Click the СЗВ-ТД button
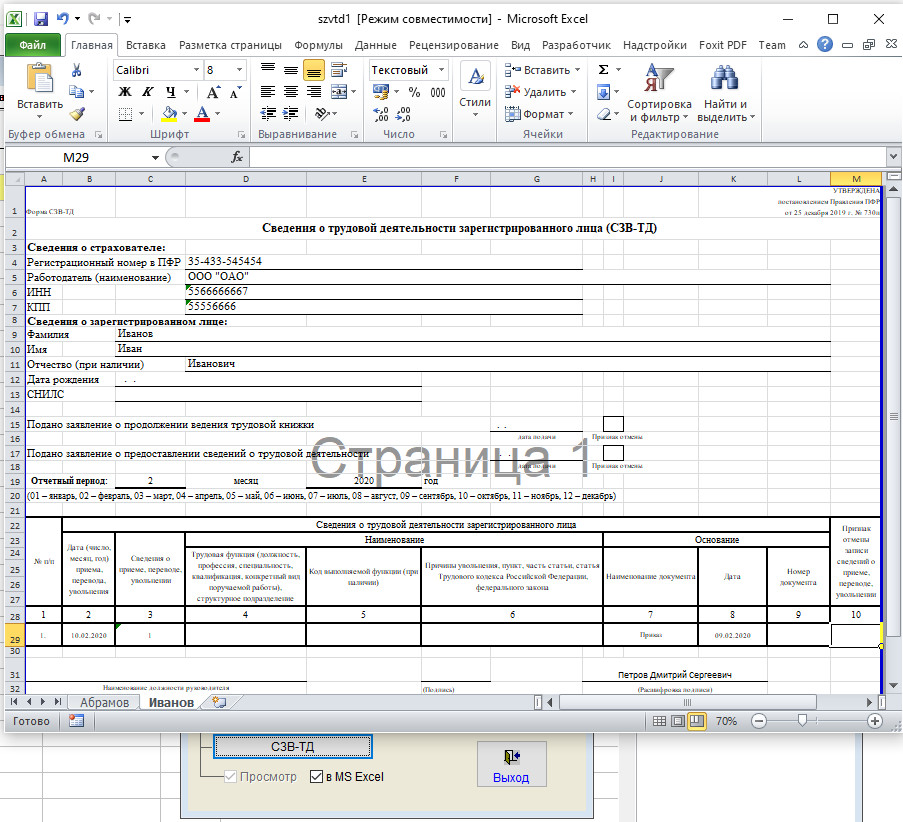Viewport: 903px width, 822px height. click(x=293, y=746)
